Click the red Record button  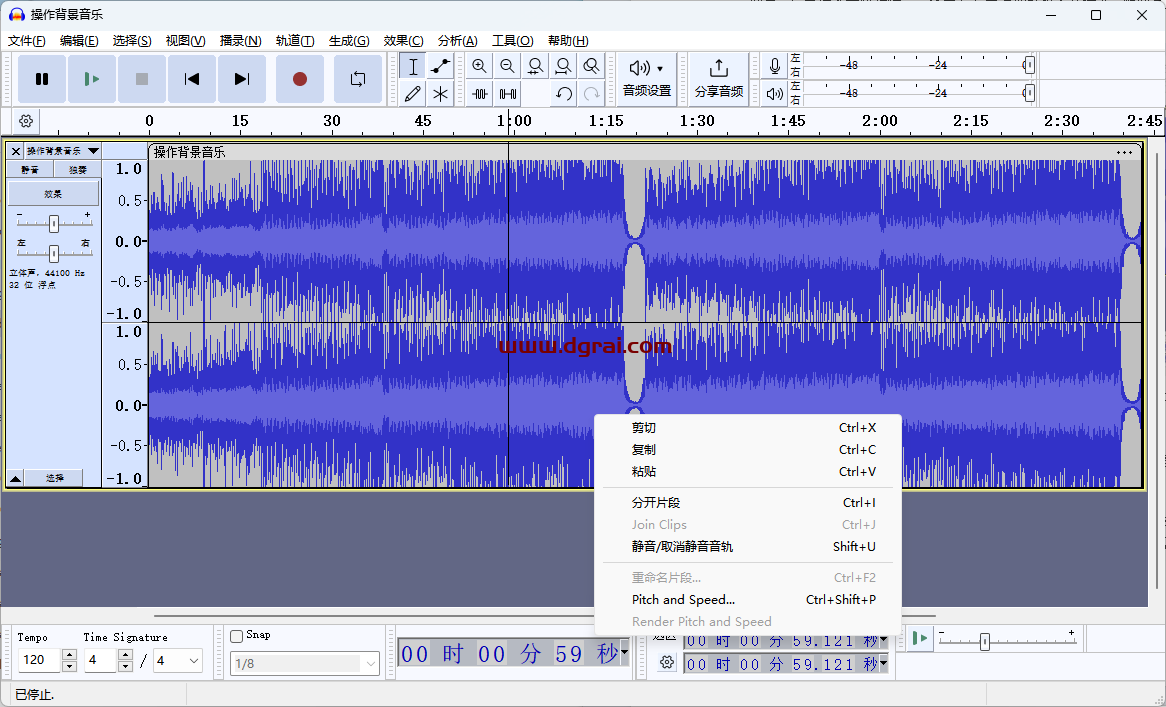coord(300,79)
